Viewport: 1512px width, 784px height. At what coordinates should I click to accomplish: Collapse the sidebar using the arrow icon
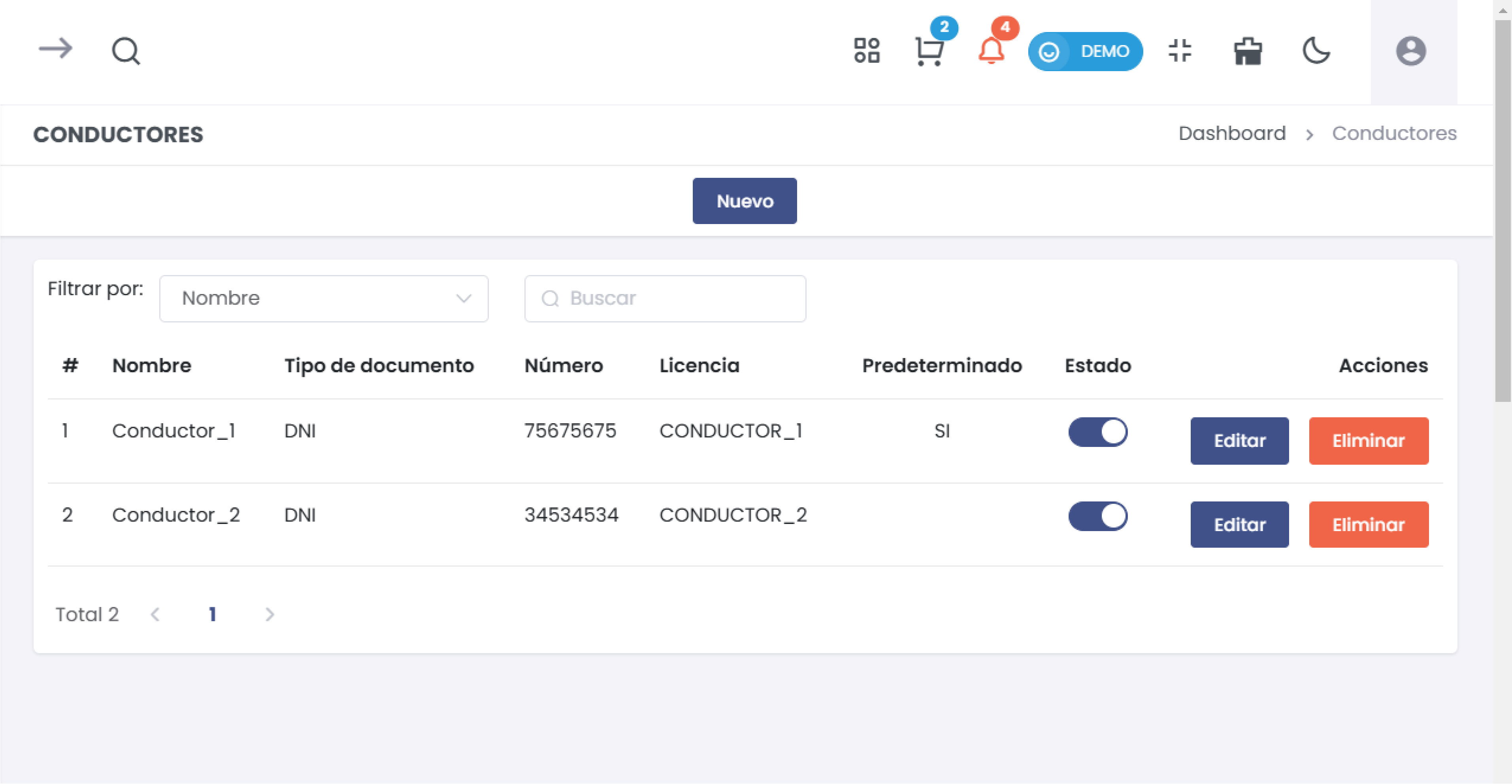(55, 50)
